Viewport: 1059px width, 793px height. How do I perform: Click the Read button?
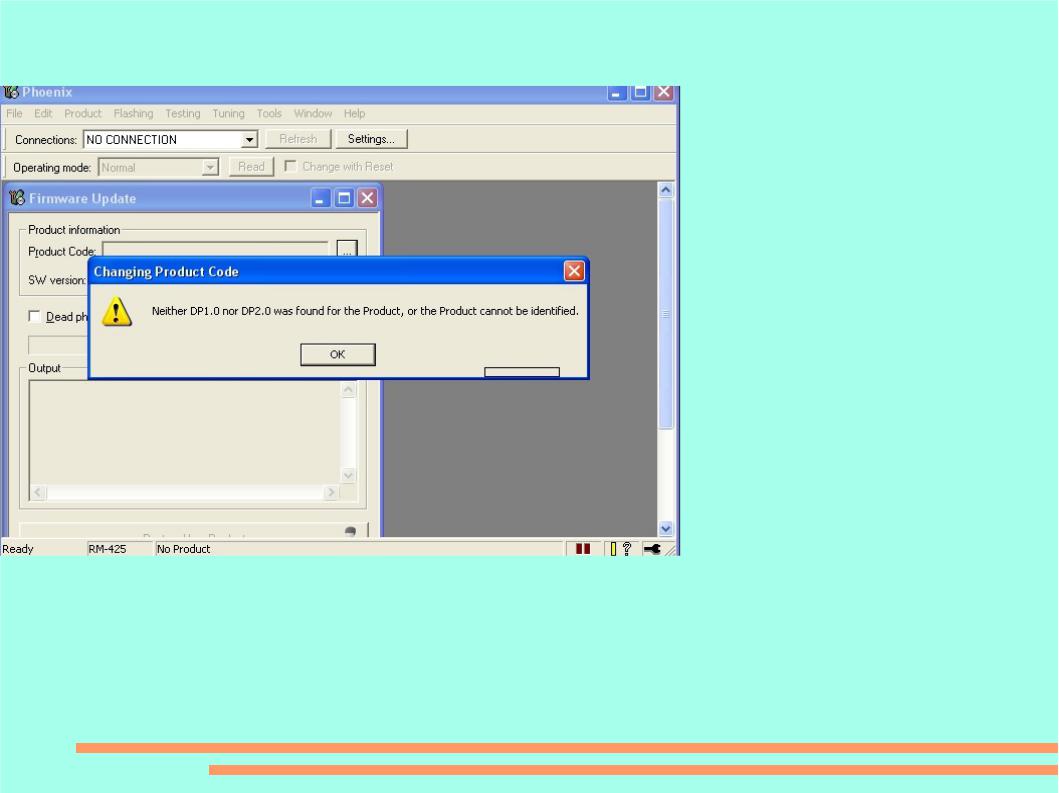251,166
